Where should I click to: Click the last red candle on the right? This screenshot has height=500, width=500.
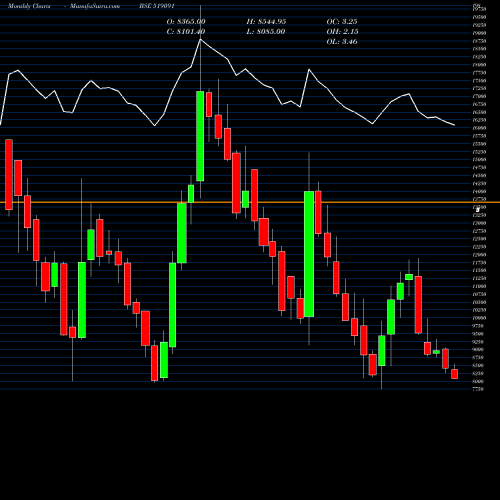(454, 374)
